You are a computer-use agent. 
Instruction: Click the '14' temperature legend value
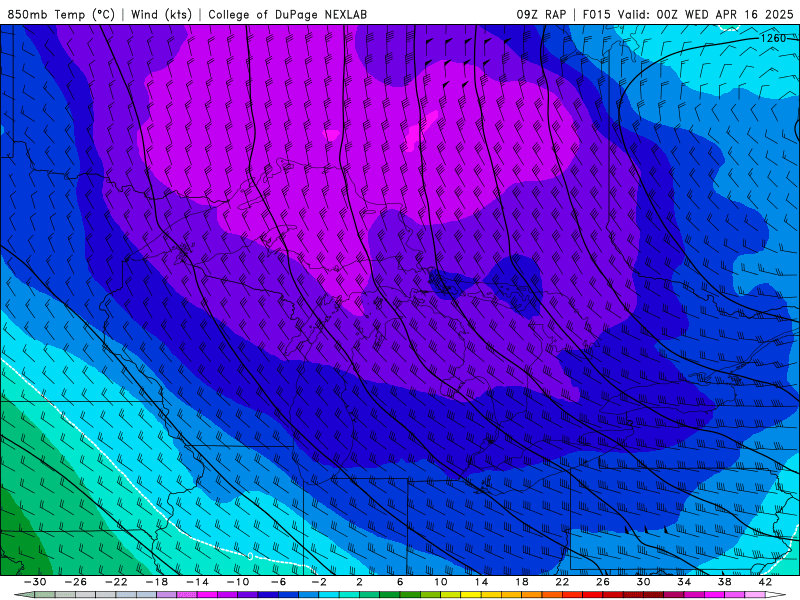point(481,582)
